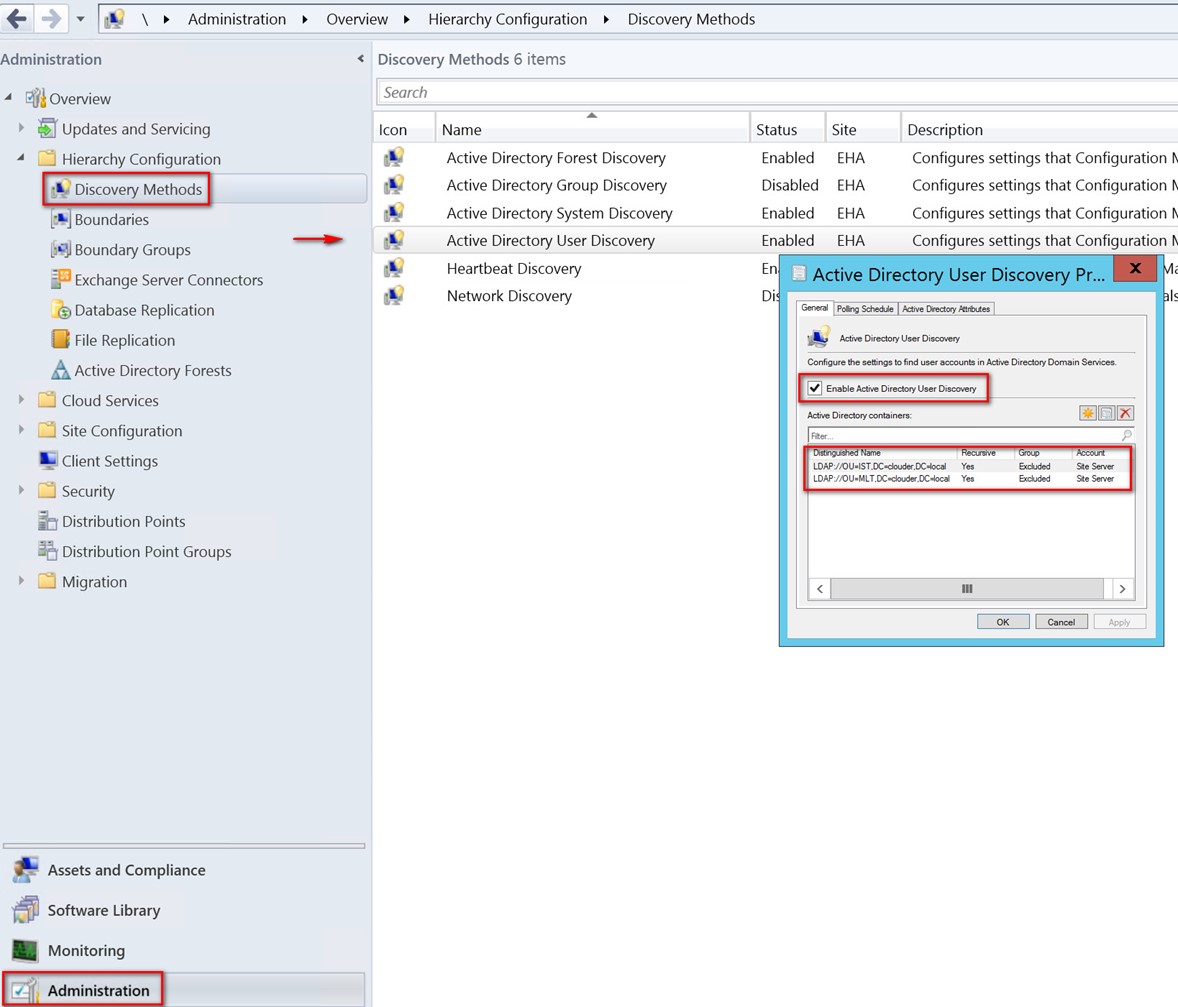Image resolution: width=1178 pixels, height=1007 pixels.
Task: Sort list by the Status column header
Action: click(x=787, y=129)
